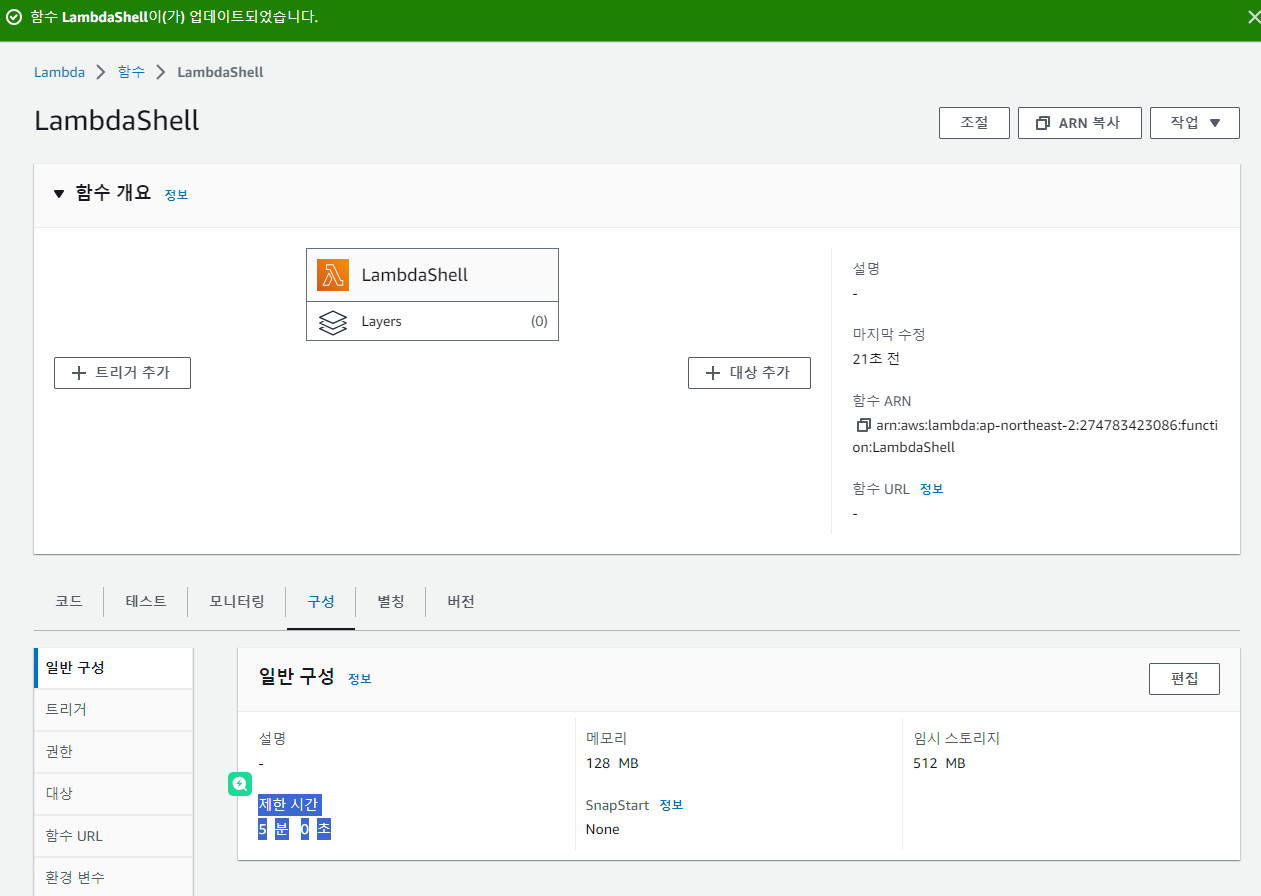
Task: Click the 512 MB storage value
Action: [939, 763]
